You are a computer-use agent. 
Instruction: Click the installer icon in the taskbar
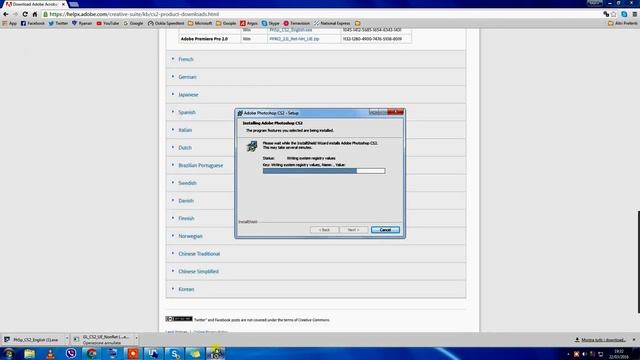(216, 353)
